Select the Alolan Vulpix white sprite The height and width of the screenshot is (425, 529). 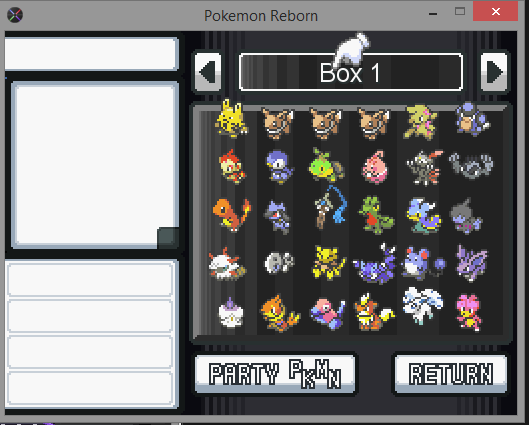[423, 306]
